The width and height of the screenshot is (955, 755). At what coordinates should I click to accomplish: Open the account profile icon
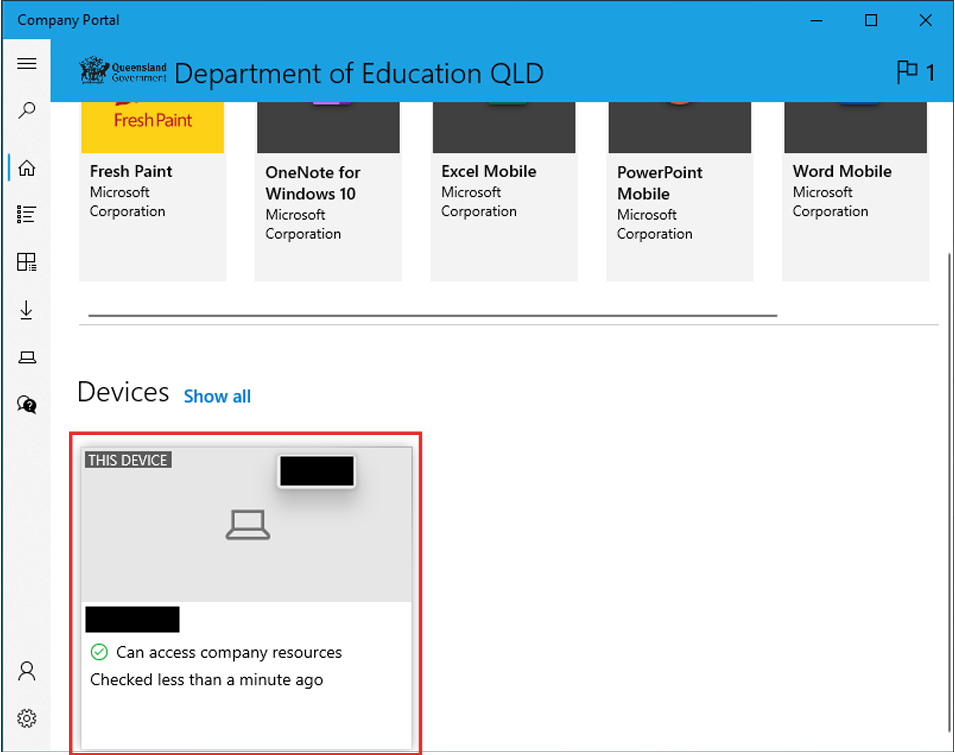[x=27, y=671]
